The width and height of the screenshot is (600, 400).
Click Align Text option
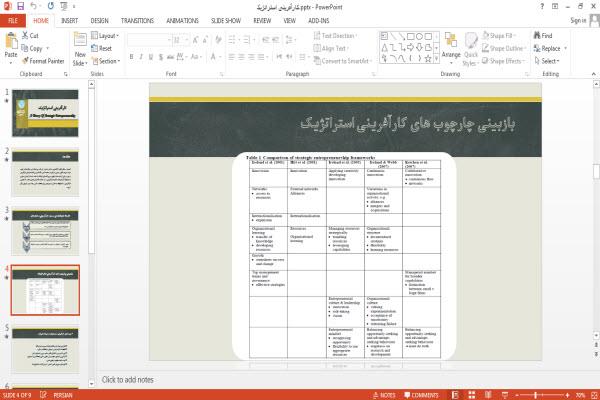(x=331, y=48)
